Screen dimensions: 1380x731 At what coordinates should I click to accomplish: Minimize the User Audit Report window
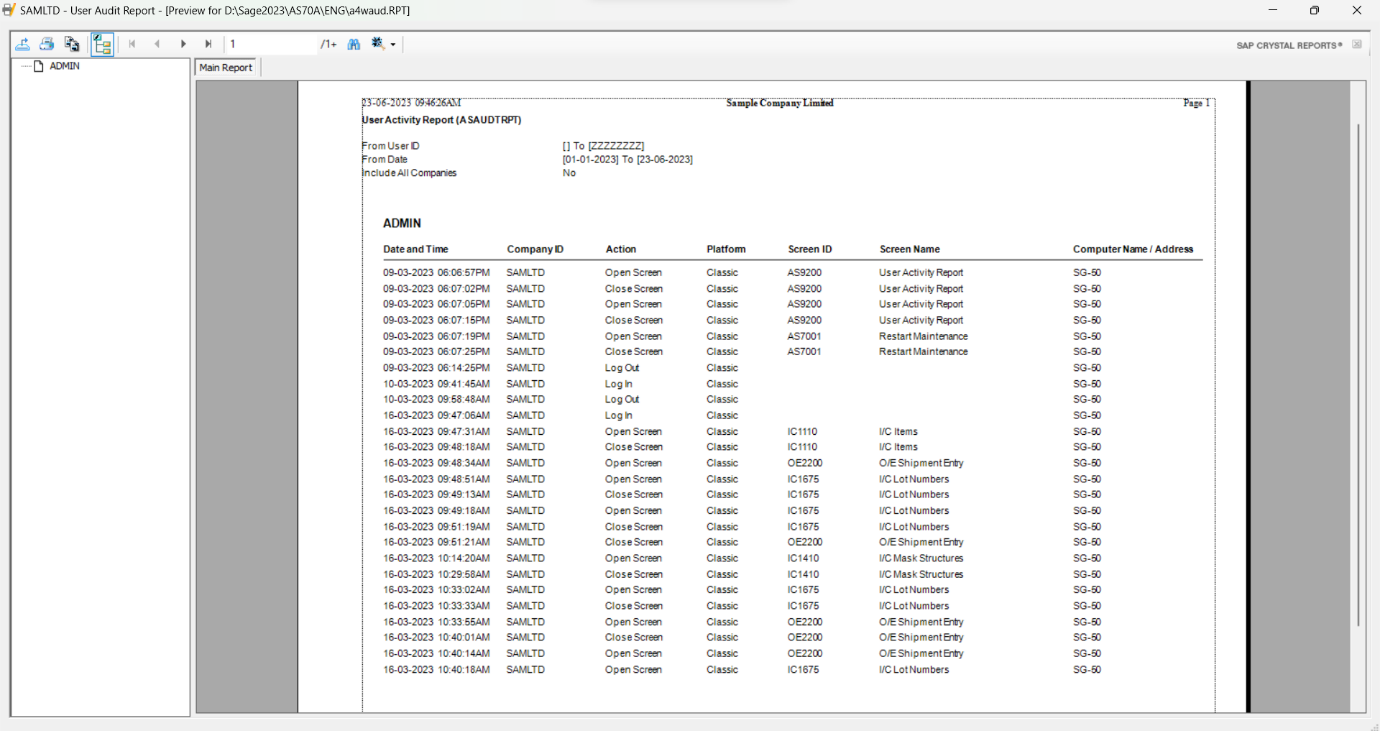click(1272, 11)
